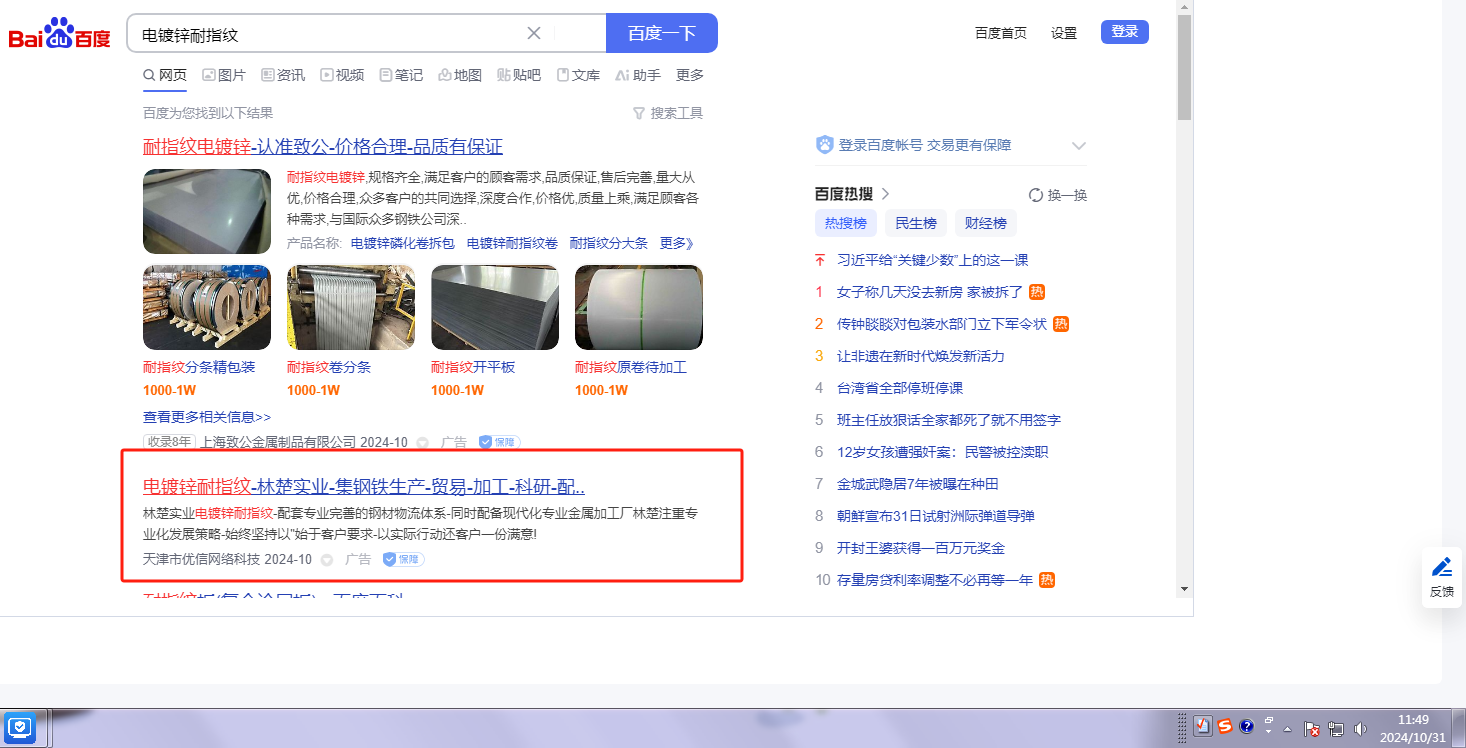
Task: Click the 百度一下 search button
Action: tap(662, 33)
